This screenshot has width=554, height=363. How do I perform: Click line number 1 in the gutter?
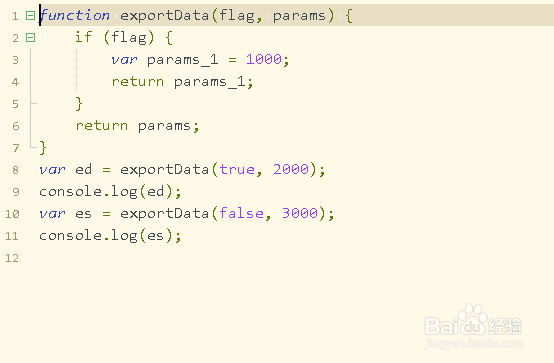pos(15,16)
